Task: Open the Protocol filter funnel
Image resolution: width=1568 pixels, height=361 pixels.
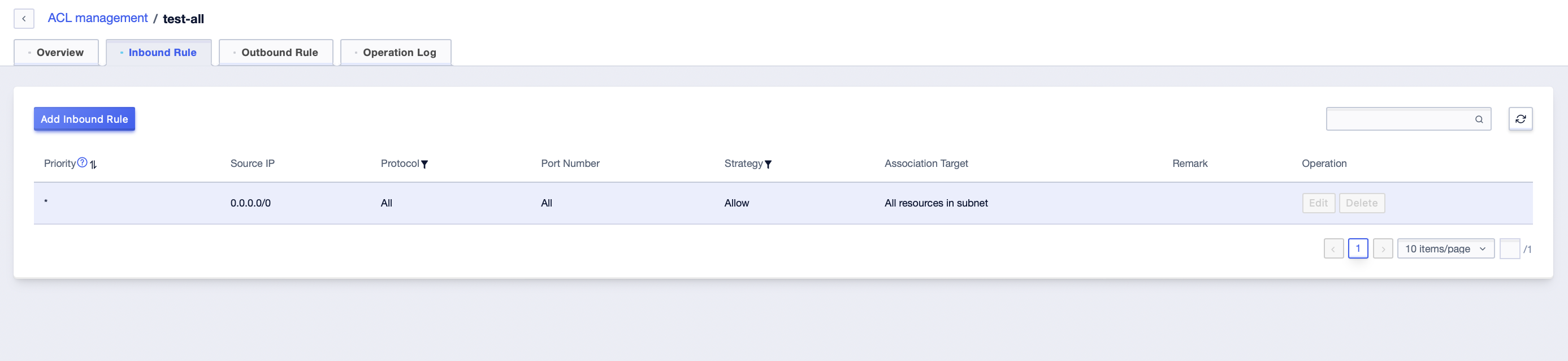Action: (425, 164)
